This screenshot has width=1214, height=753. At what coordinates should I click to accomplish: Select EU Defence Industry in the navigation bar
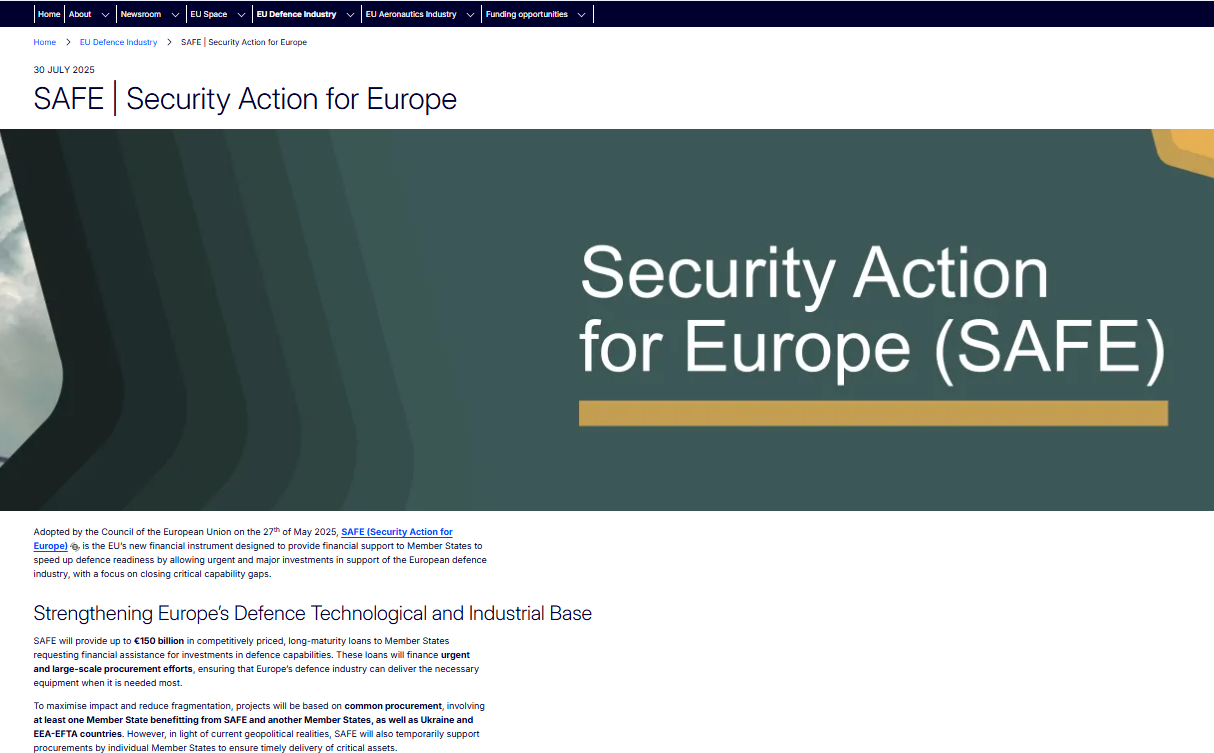(x=296, y=14)
